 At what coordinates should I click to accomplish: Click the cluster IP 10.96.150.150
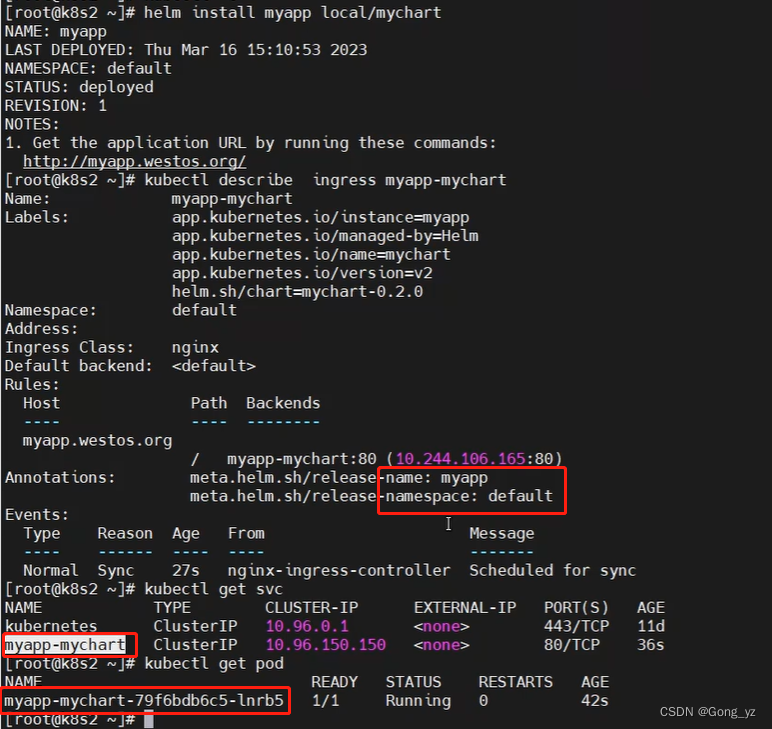pyautogui.click(x=325, y=645)
